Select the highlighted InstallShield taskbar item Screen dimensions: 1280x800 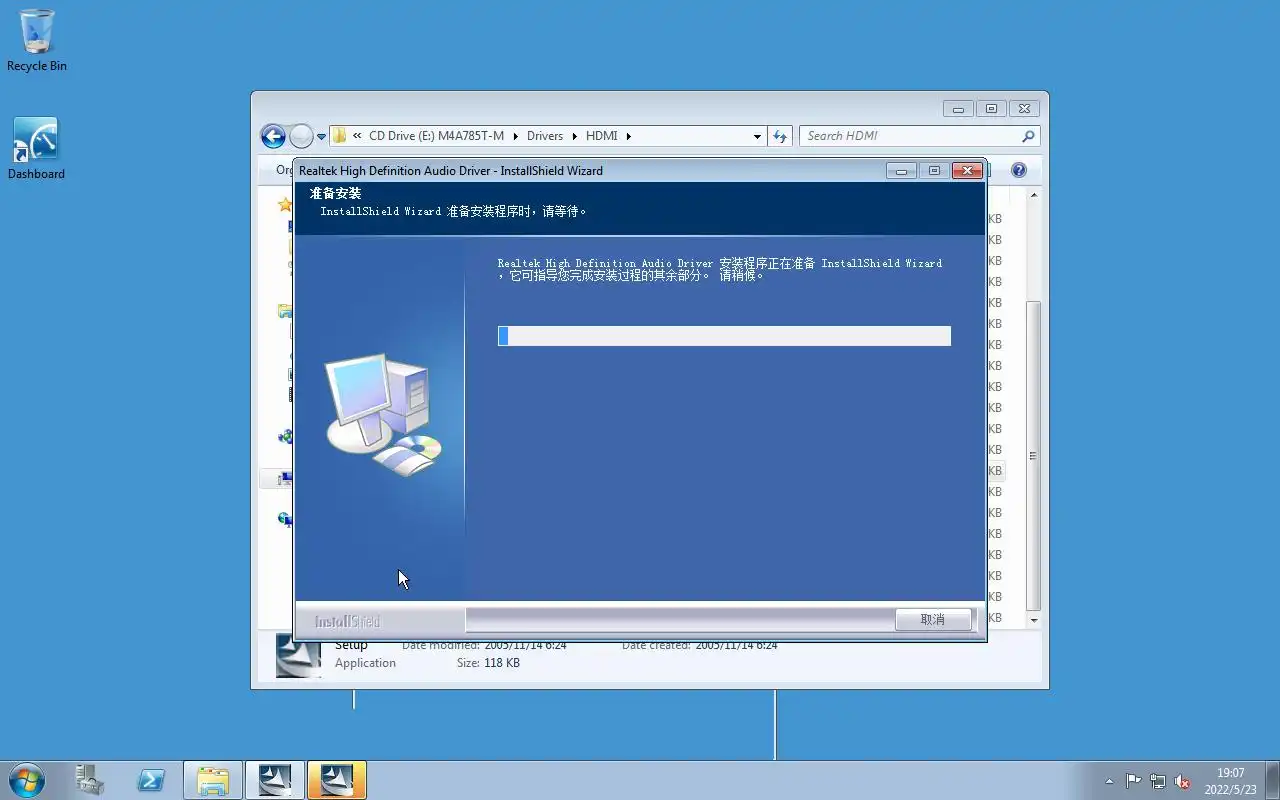tap(336, 780)
